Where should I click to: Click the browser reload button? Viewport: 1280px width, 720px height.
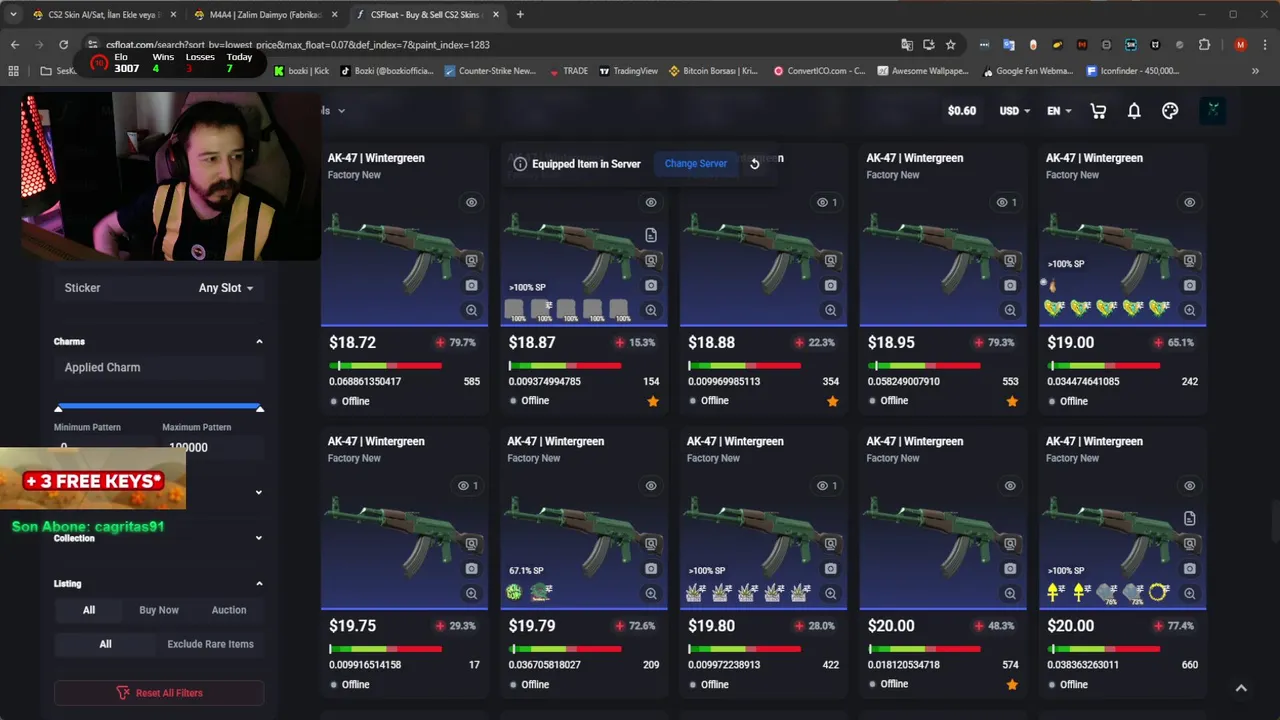point(64,45)
